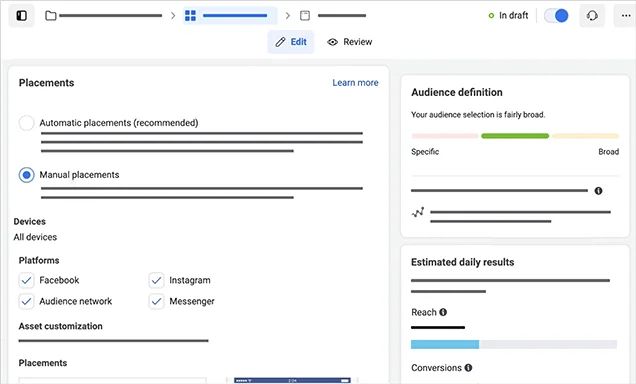Click the Estimated daily results title

click(x=462, y=262)
